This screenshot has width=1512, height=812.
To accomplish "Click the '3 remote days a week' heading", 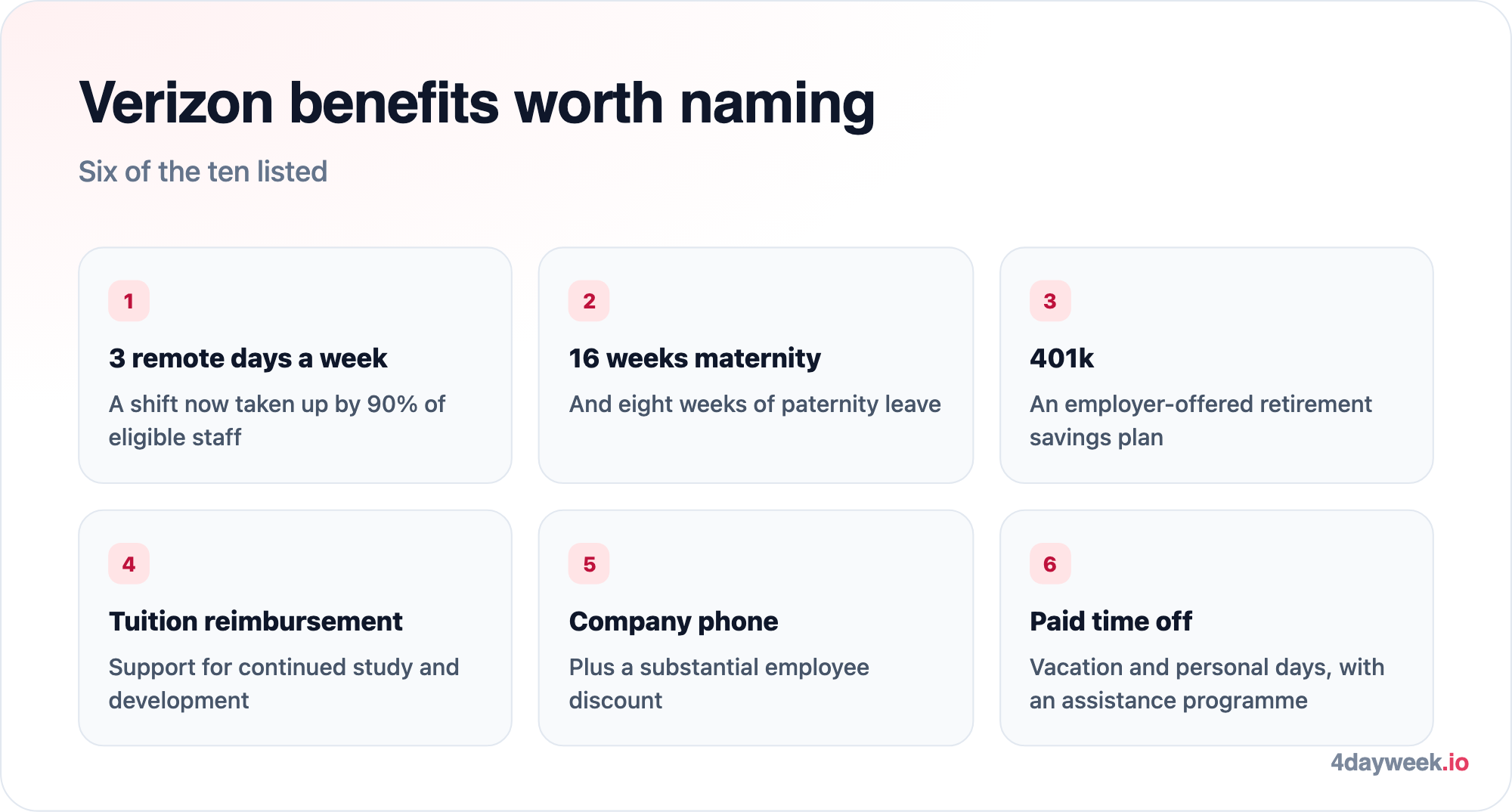I will tap(248, 358).
